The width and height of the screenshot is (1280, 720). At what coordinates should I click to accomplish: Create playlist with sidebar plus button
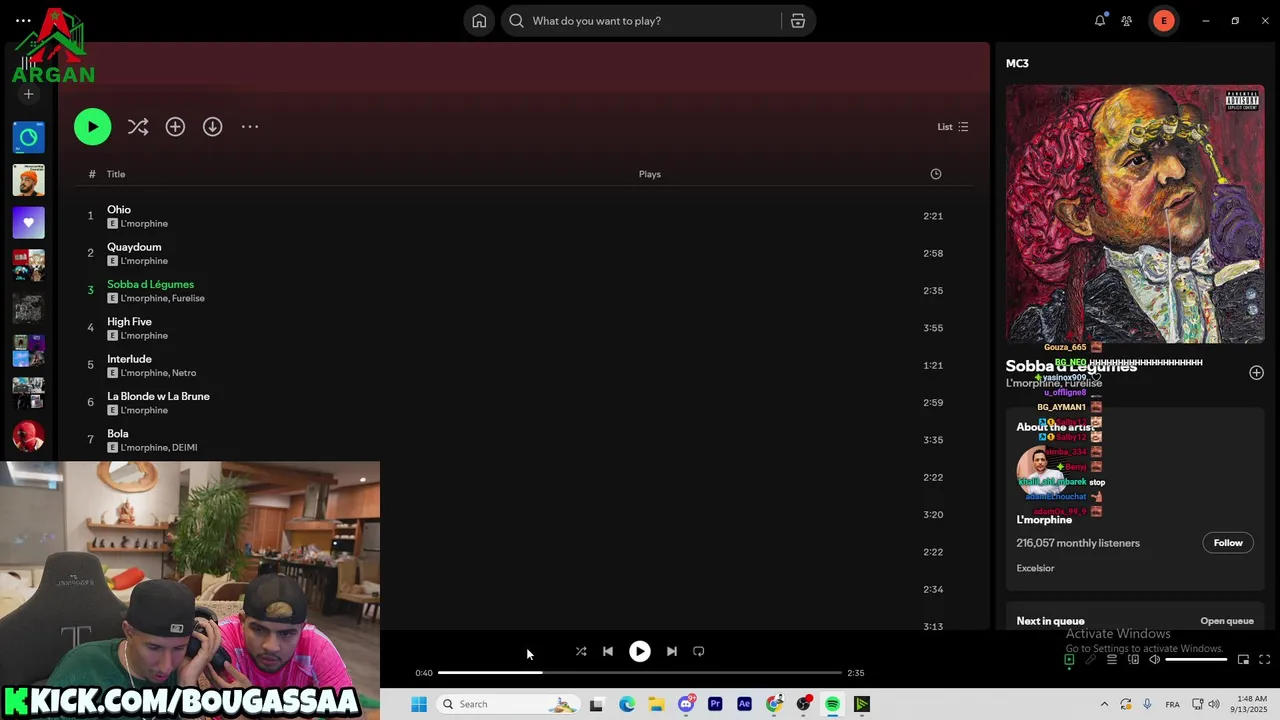pos(28,94)
